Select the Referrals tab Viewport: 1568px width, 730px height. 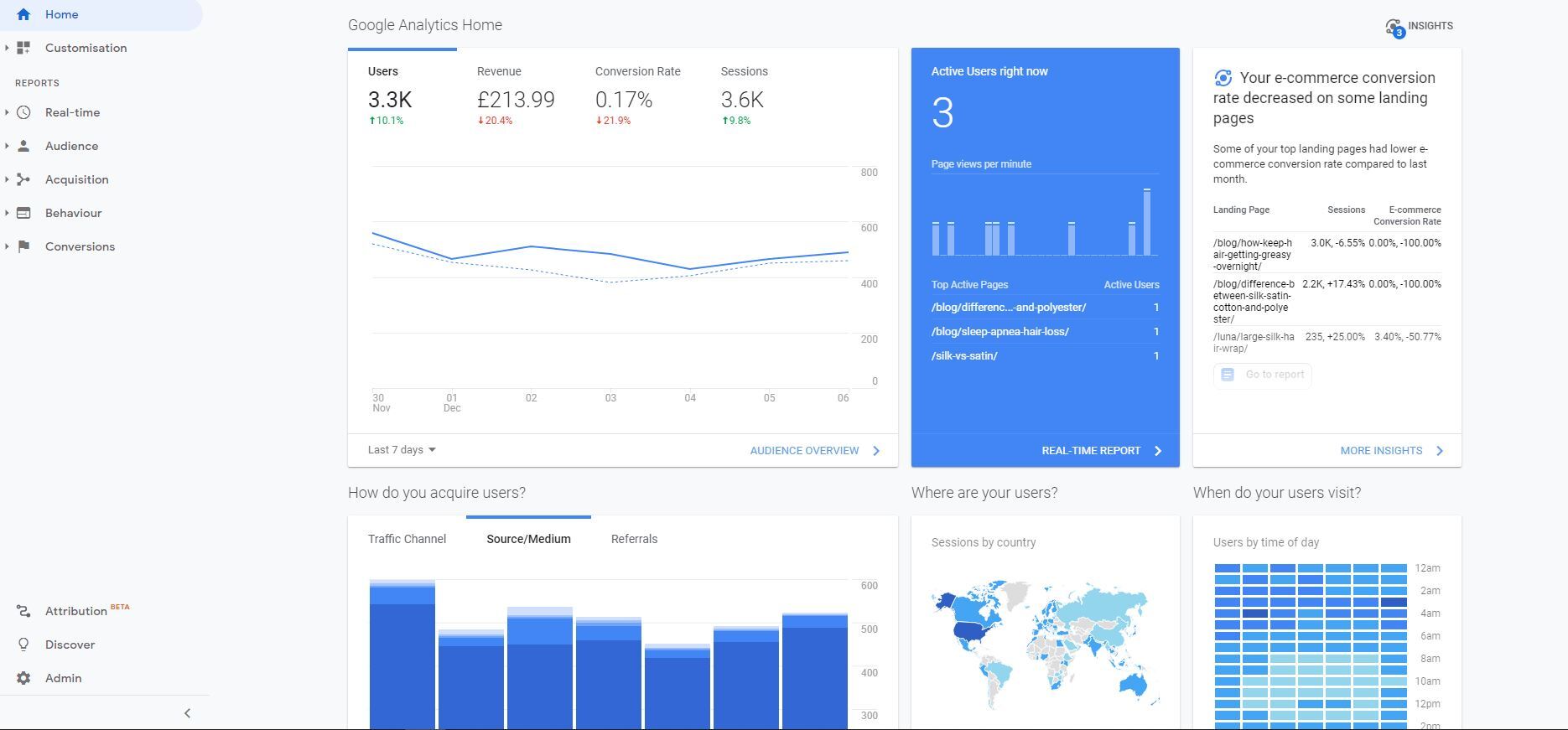[634, 539]
